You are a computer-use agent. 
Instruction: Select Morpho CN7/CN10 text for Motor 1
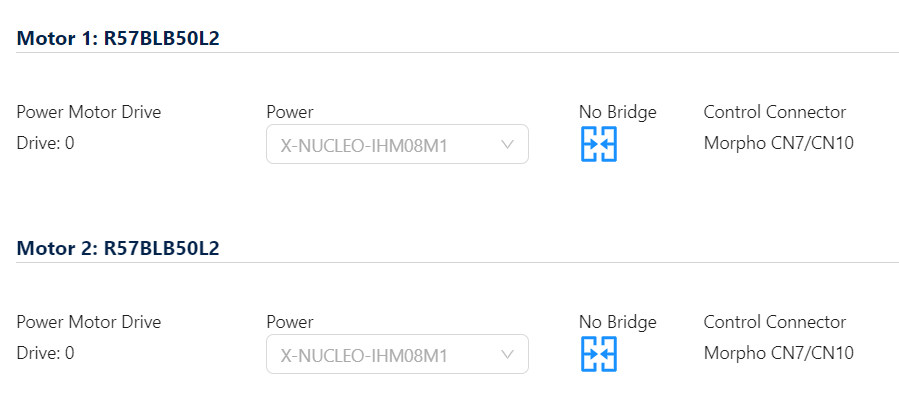(778, 143)
